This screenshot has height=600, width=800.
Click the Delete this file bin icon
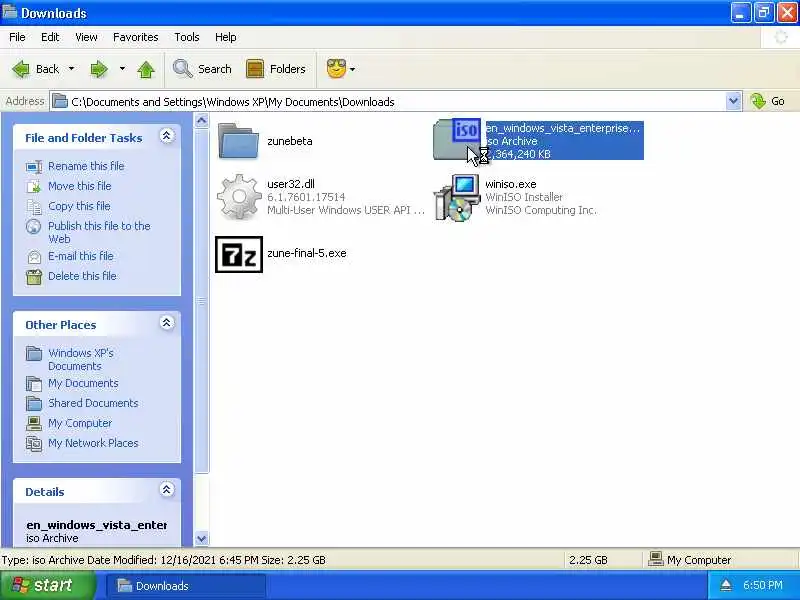(x=34, y=277)
